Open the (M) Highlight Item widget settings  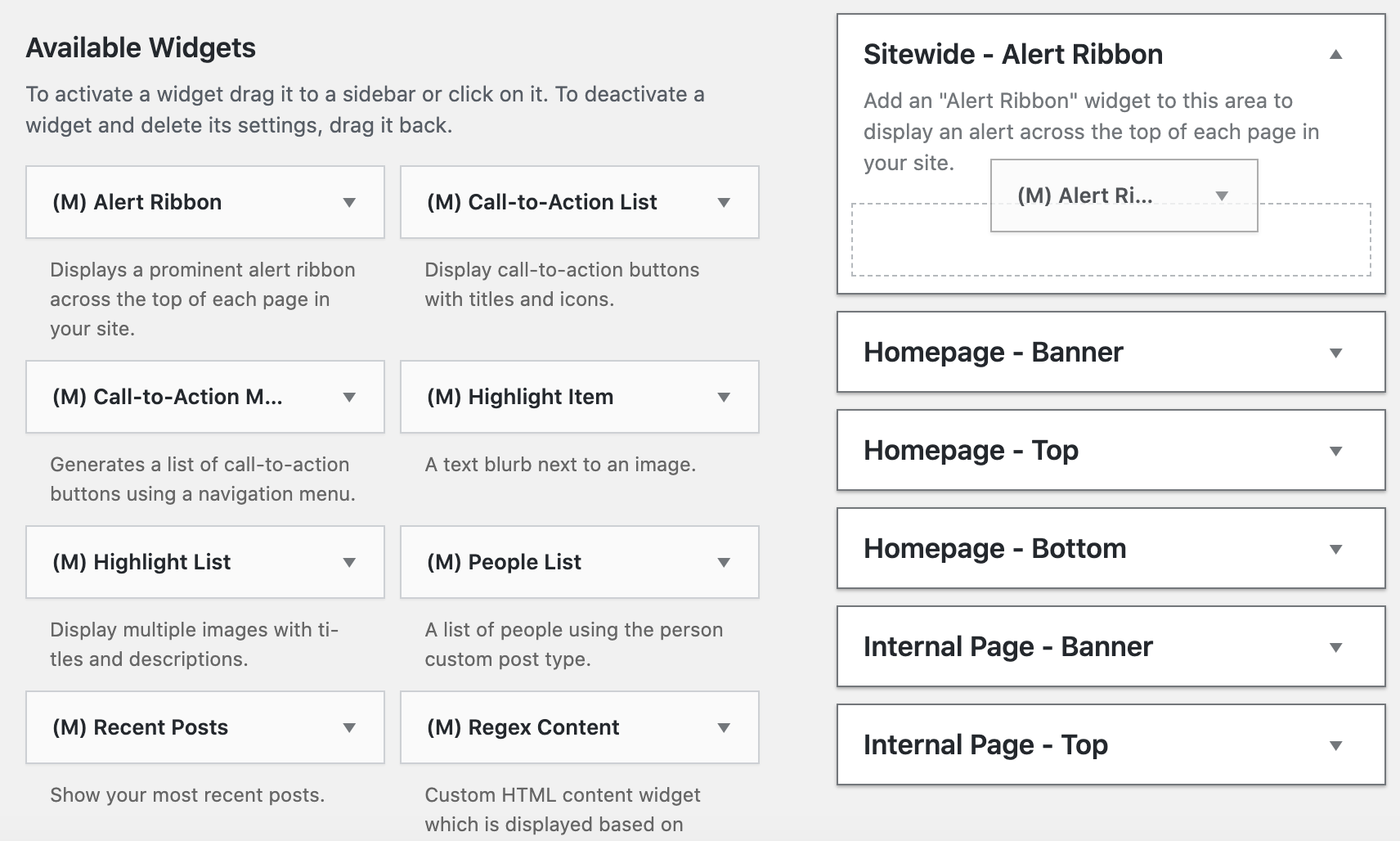click(x=723, y=397)
